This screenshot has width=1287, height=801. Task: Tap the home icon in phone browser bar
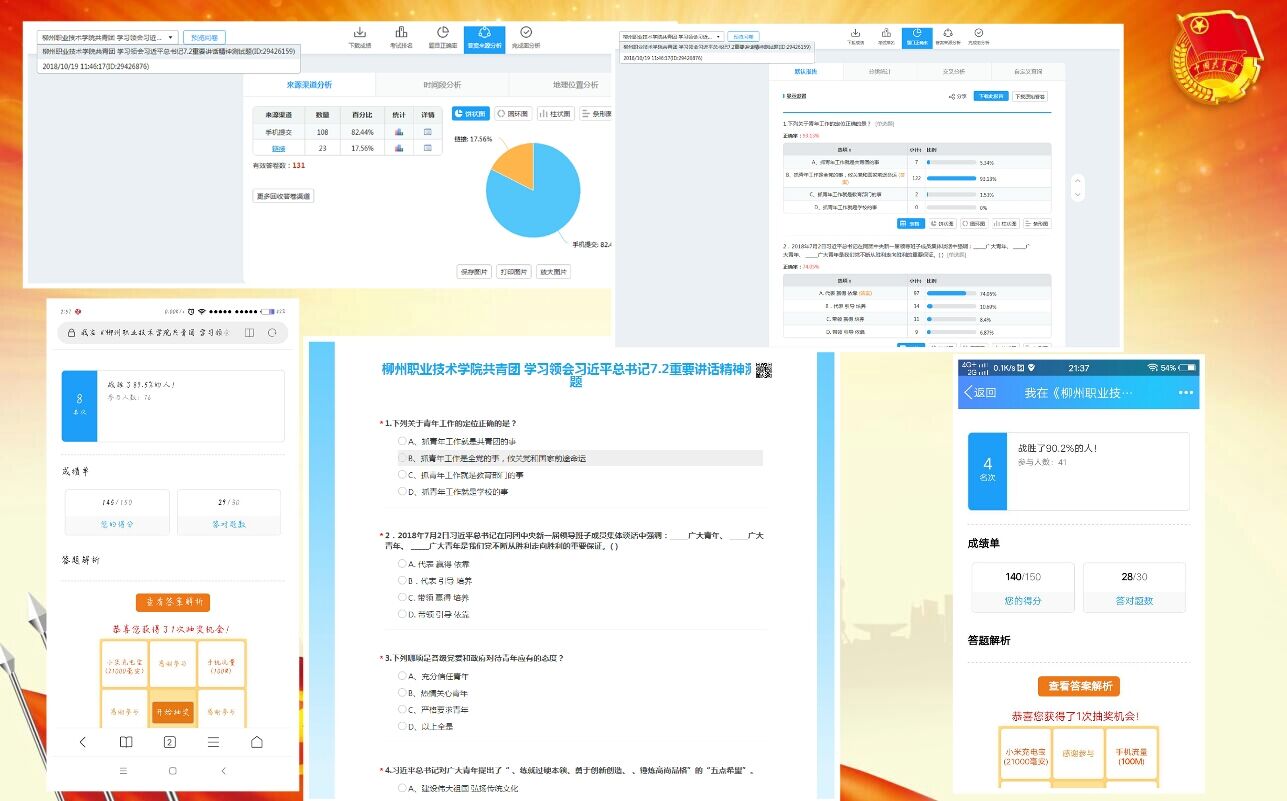pos(257,742)
